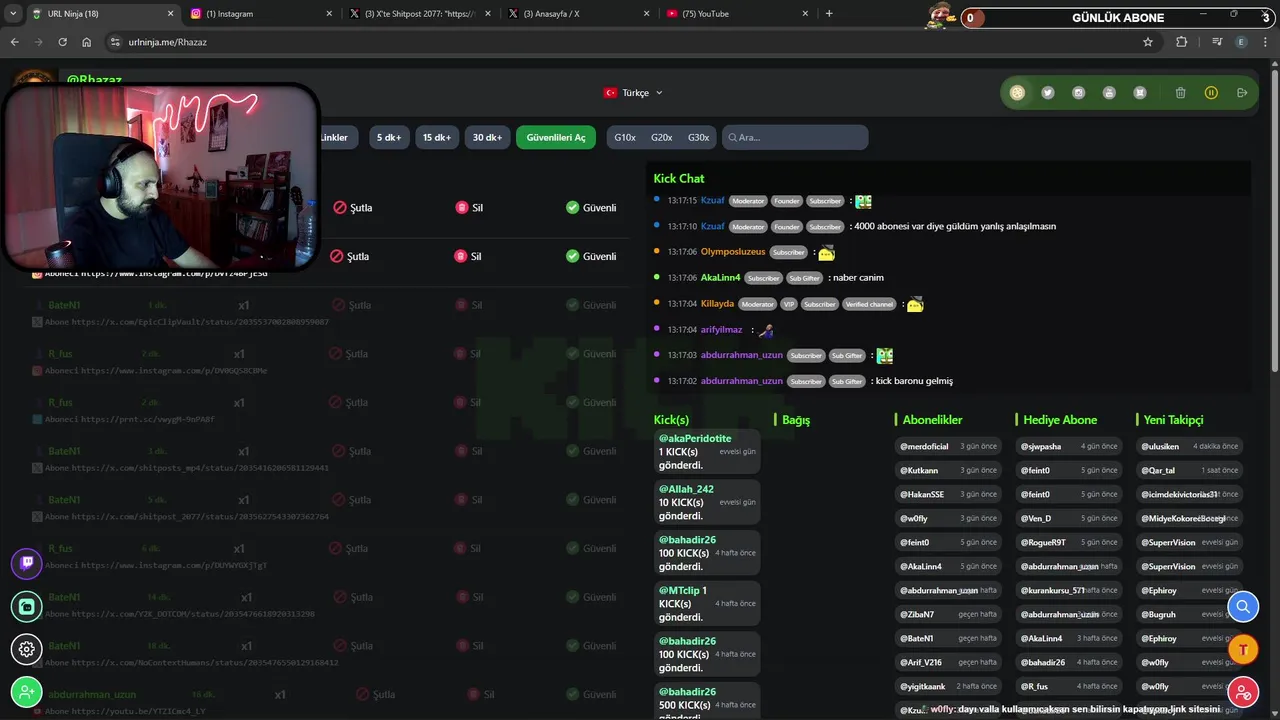Close the YouTube tab
The height and width of the screenshot is (720, 1280).
(x=805, y=14)
